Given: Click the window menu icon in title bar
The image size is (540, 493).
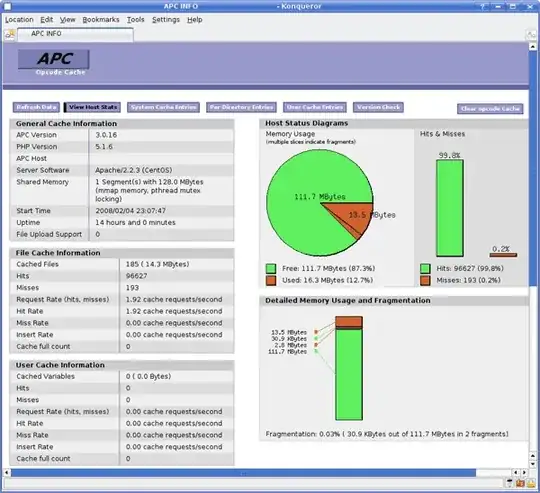Looking at the screenshot, I should (x=7, y=6).
